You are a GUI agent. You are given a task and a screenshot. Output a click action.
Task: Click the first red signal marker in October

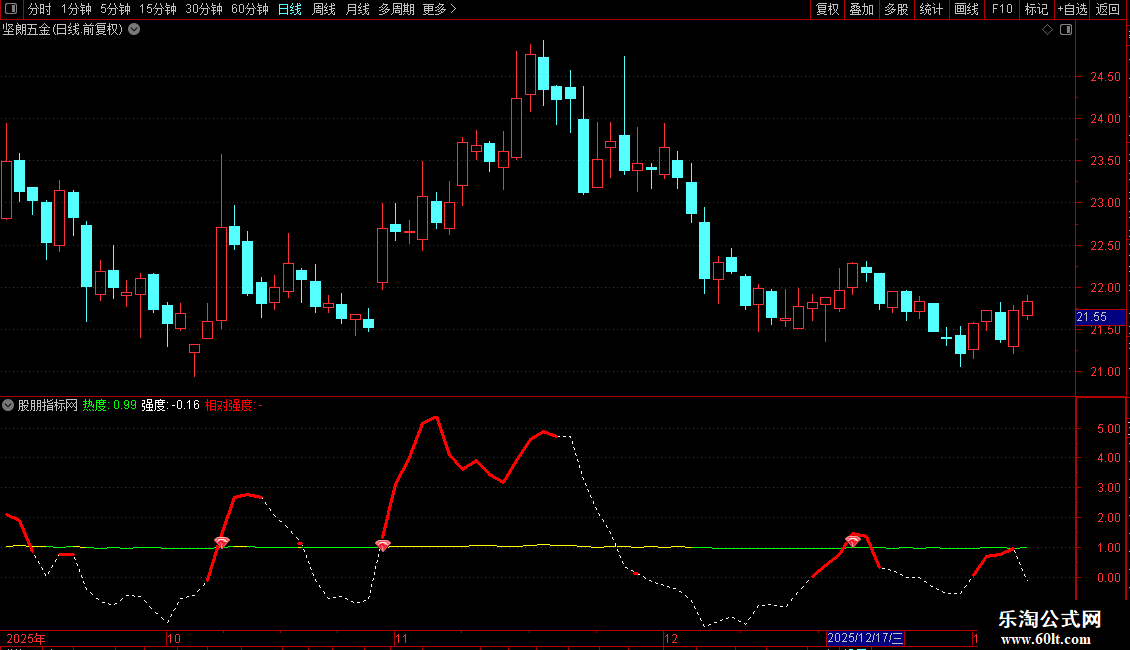click(x=222, y=542)
